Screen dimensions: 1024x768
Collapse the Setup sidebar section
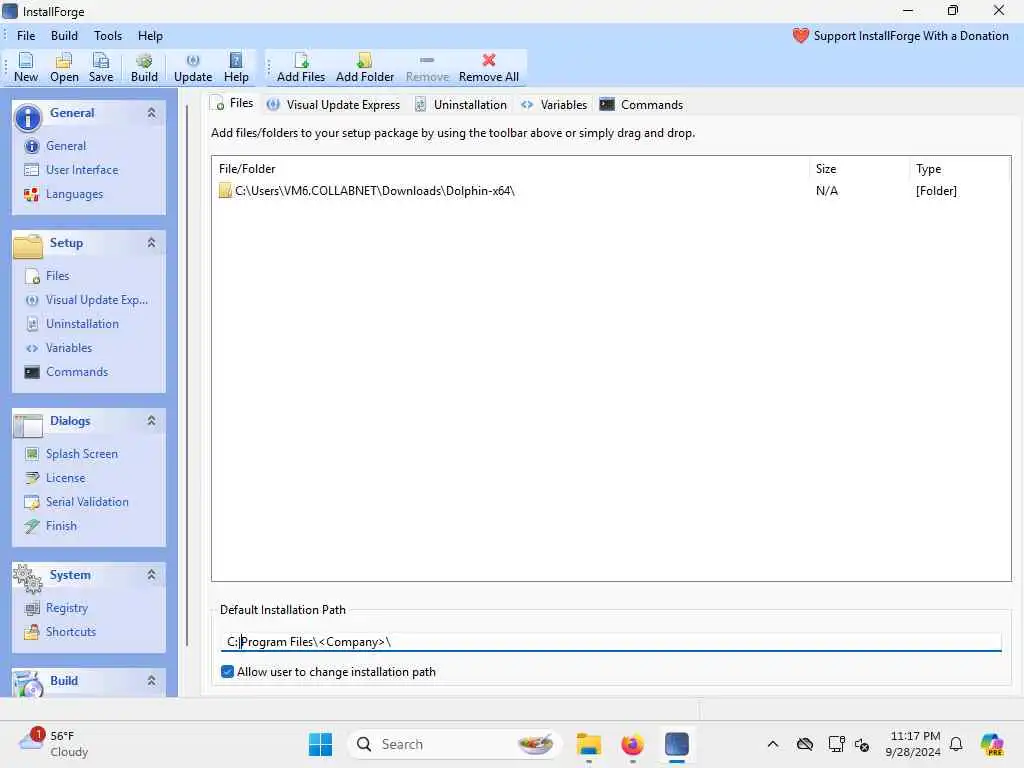tap(152, 243)
